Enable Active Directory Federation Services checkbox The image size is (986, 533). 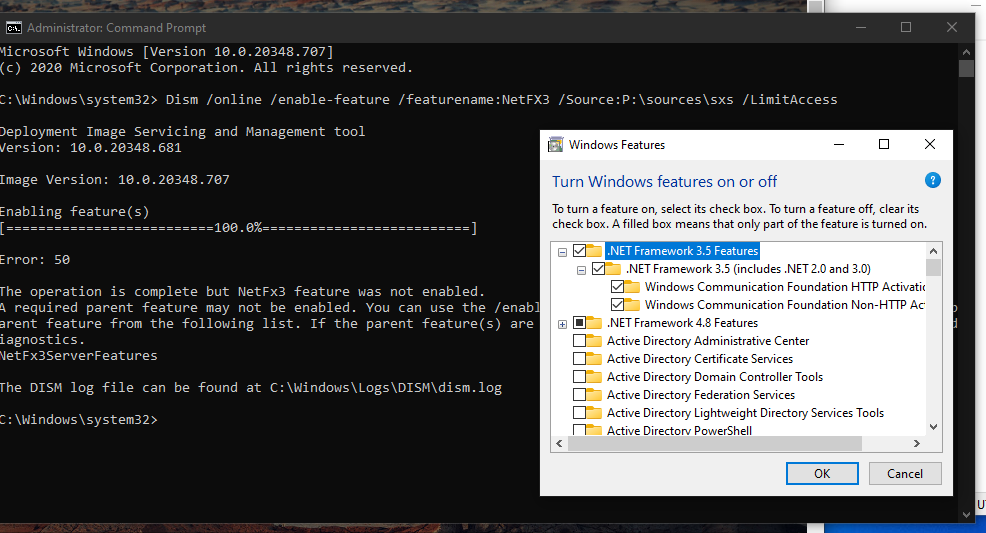click(x=579, y=395)
